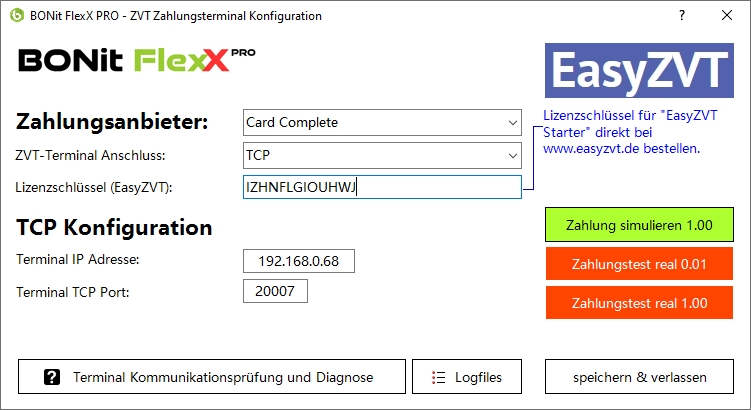Close the configuration window

[x=727, y=15]
